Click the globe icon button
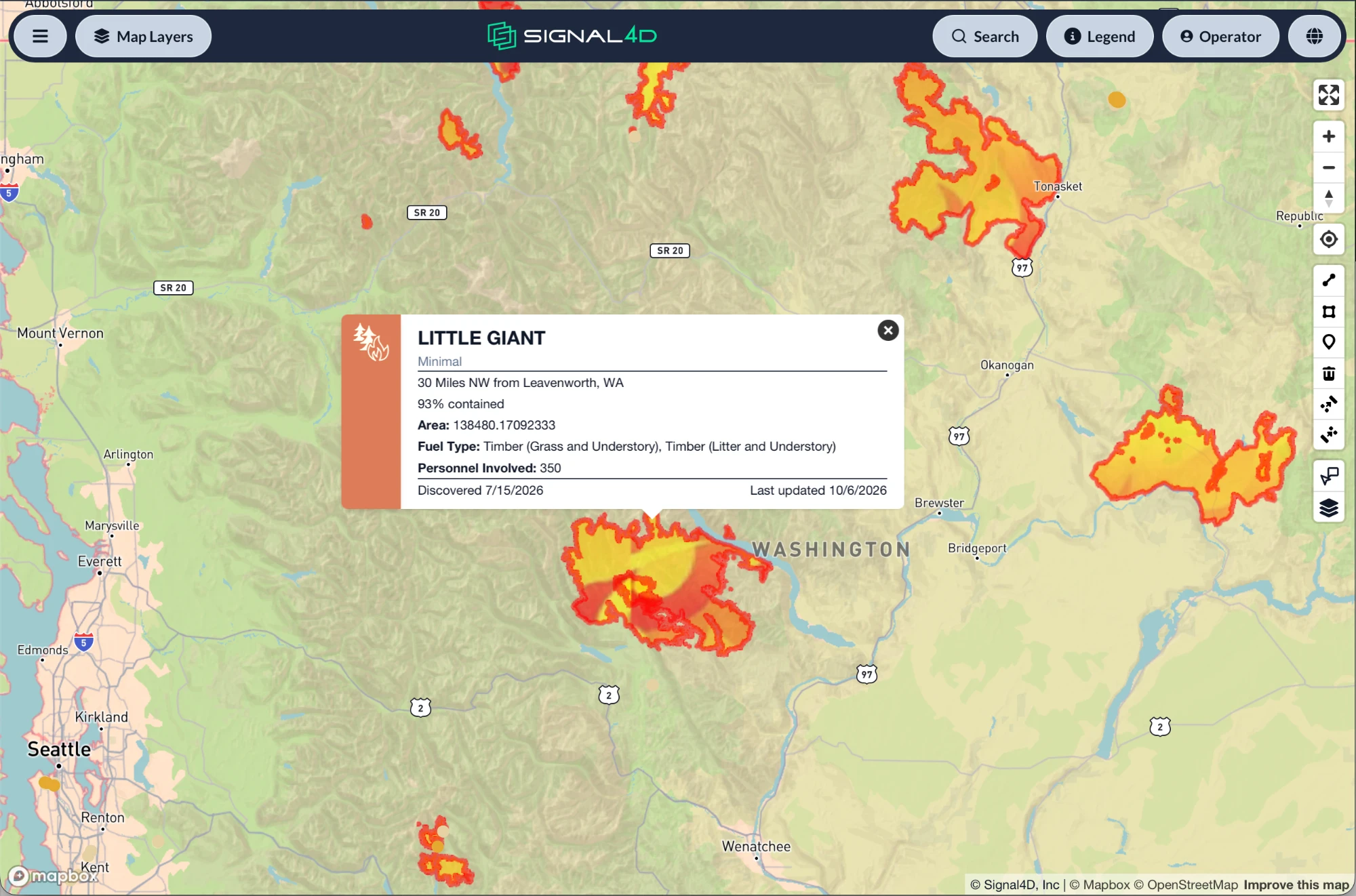This screenshot has height=896, width=1356. tap(1314, 37)
